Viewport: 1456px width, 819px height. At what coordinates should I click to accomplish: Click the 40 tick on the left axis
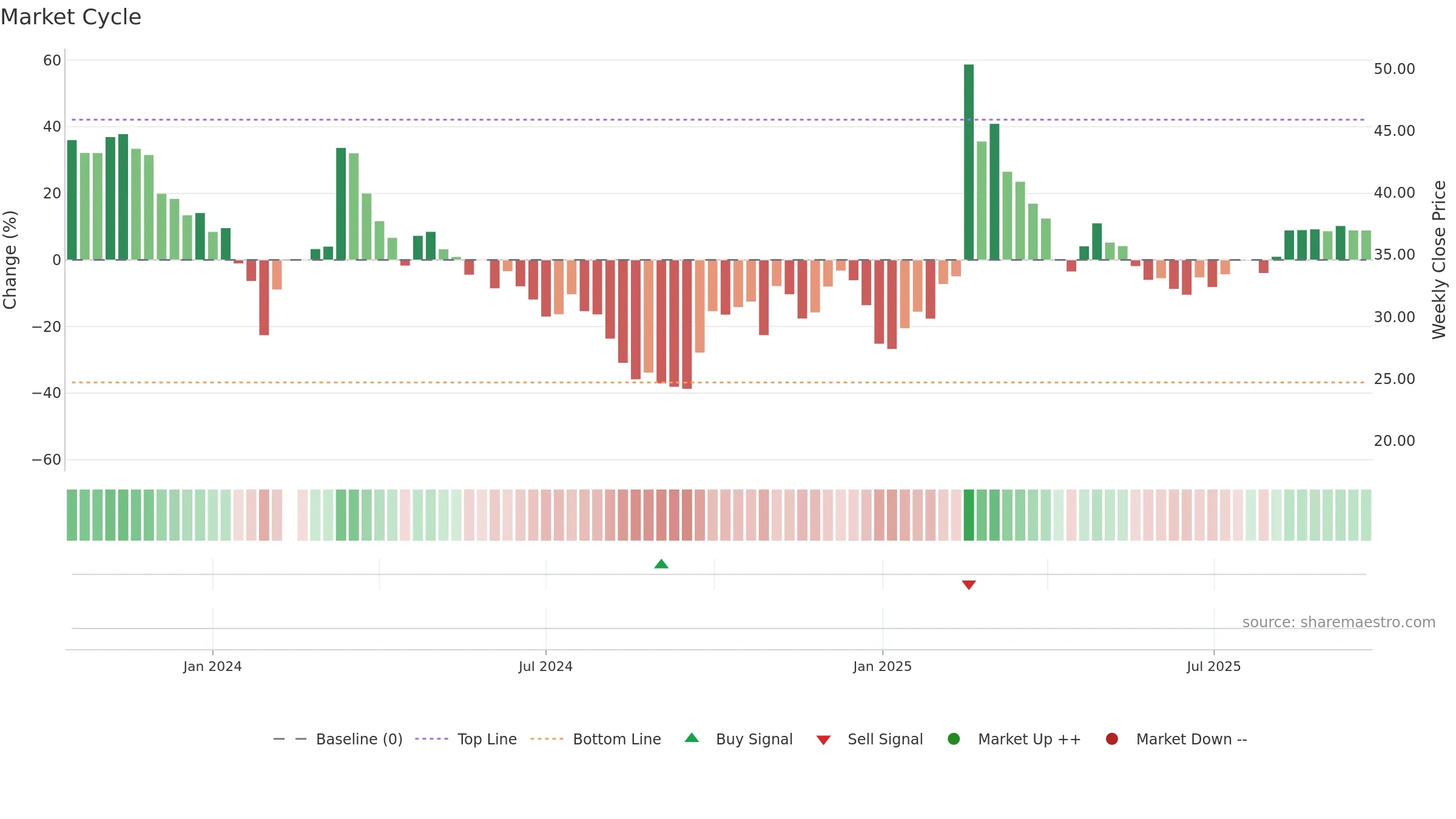click(x=52, y=126)
